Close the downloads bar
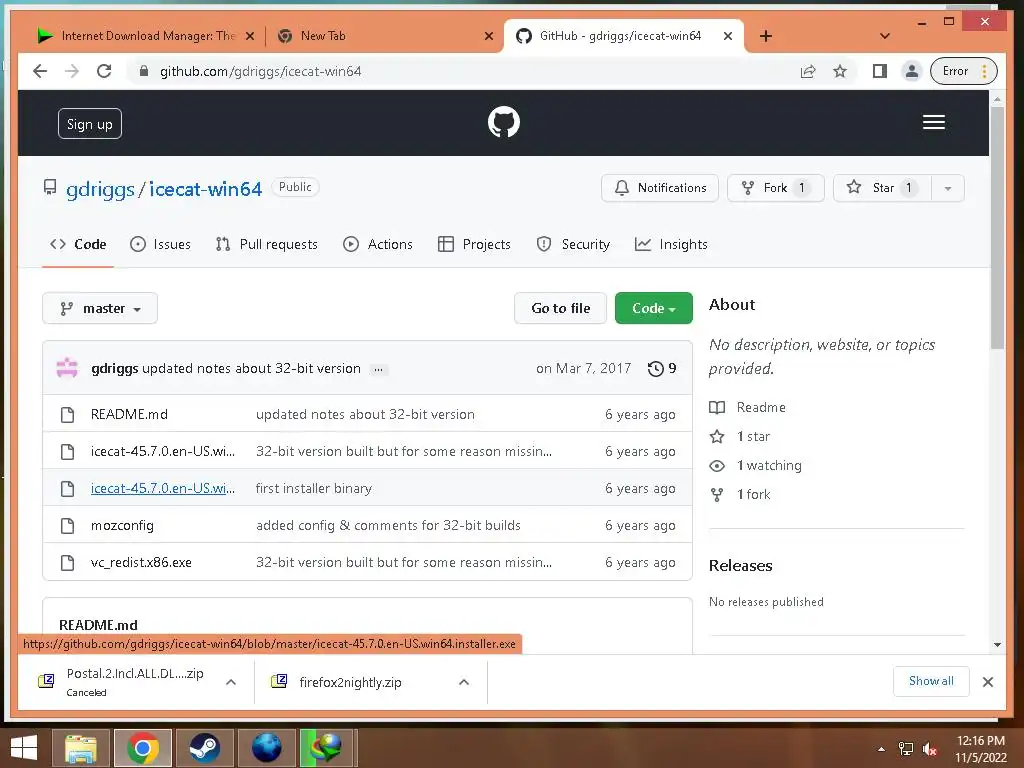Screen dimensions: 1024x768 pos(987,682)
